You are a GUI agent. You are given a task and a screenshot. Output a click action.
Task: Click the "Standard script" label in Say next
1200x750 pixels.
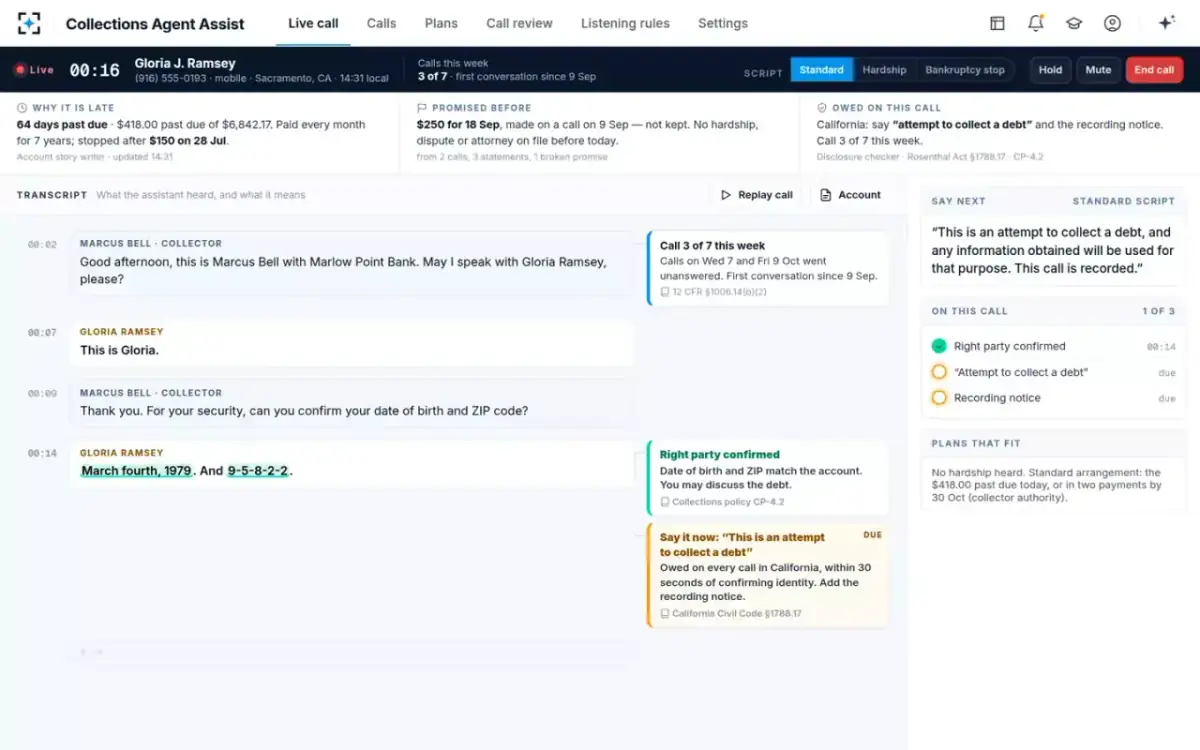pyautogui.click(x=1124, y=201)
